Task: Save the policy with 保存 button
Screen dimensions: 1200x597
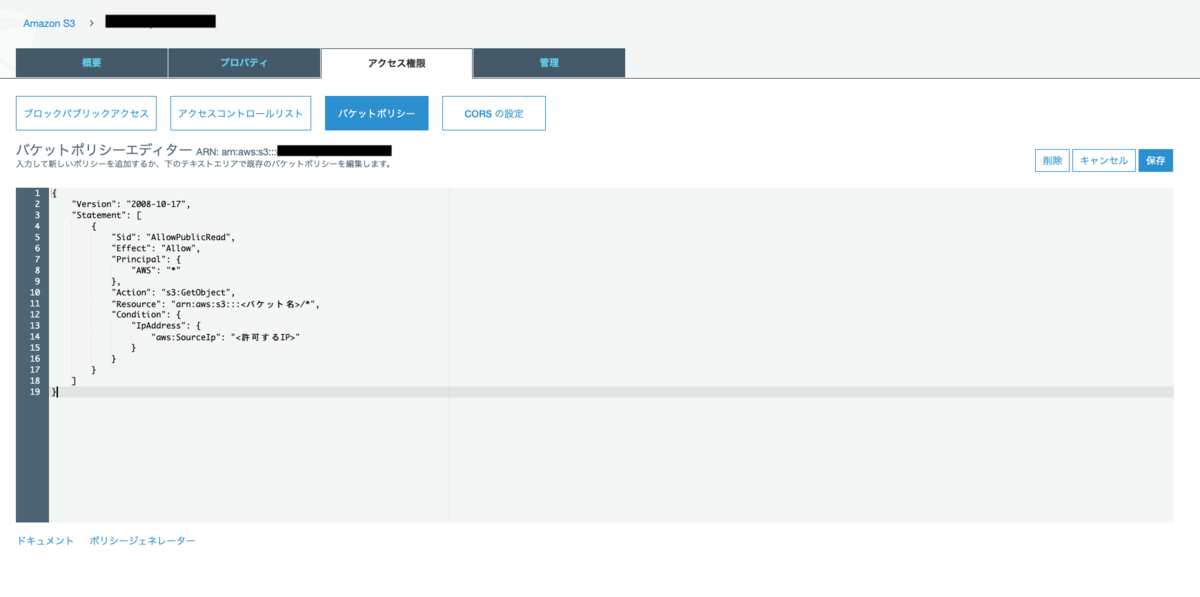Action: (1155, 160)
